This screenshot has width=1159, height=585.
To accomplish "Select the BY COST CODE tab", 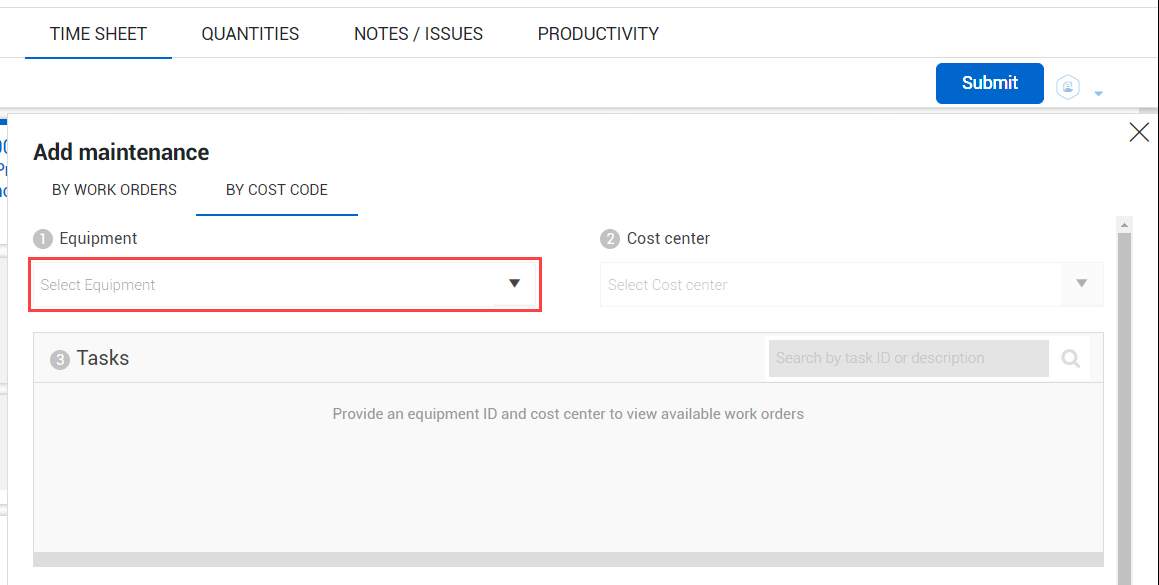I will [x=277, y=190].
